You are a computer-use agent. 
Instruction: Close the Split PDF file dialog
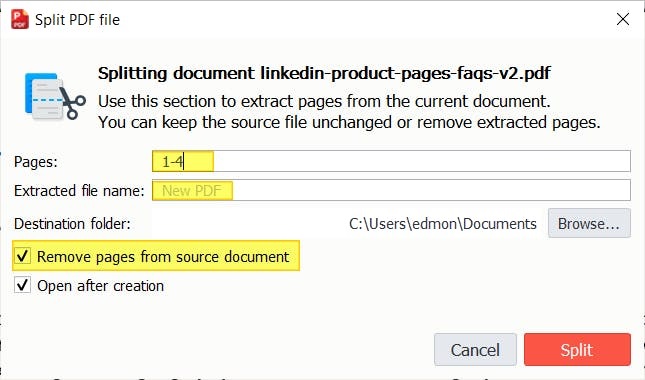click(x=623, y=19)
